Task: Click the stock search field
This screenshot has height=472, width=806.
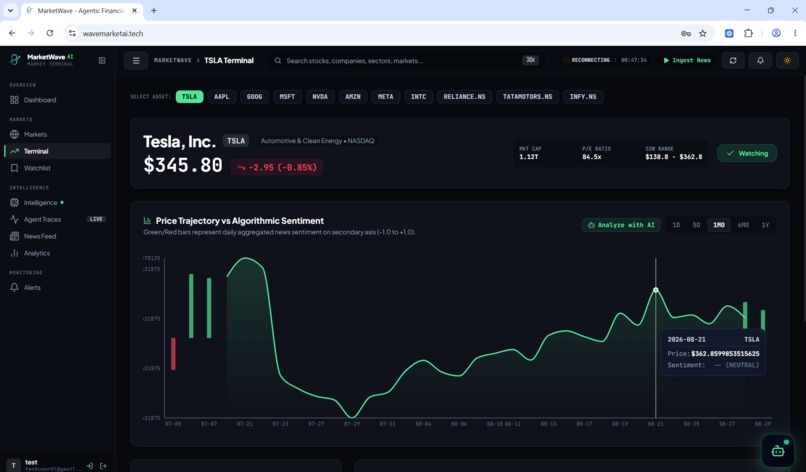Action: pyautogui.click(x=406, y=61)
